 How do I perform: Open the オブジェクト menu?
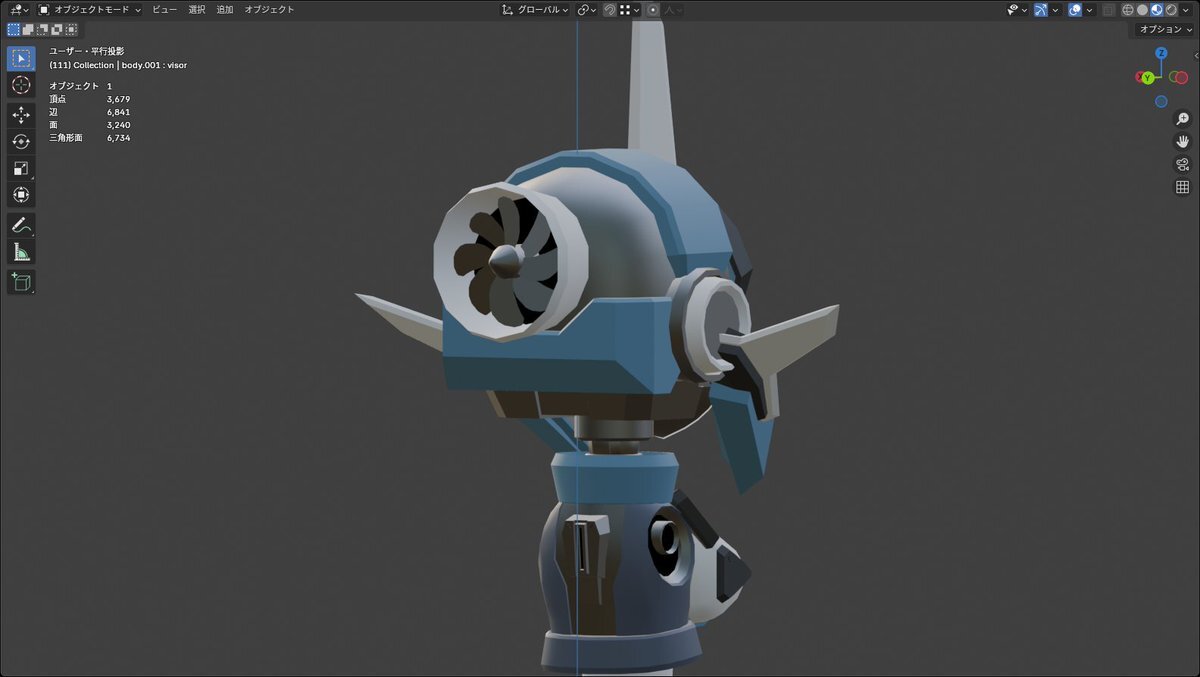[x=270, y=10]
